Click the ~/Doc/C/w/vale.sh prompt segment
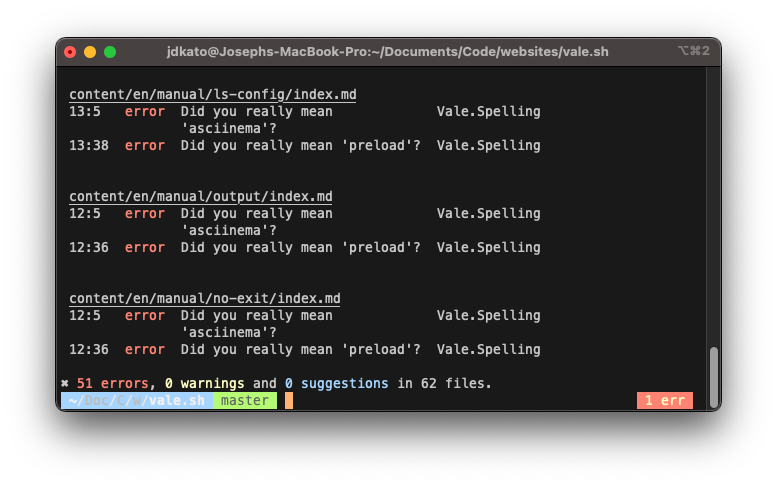Screen dimensions: 777x485 pyautogui.click(x=137, y=400)
